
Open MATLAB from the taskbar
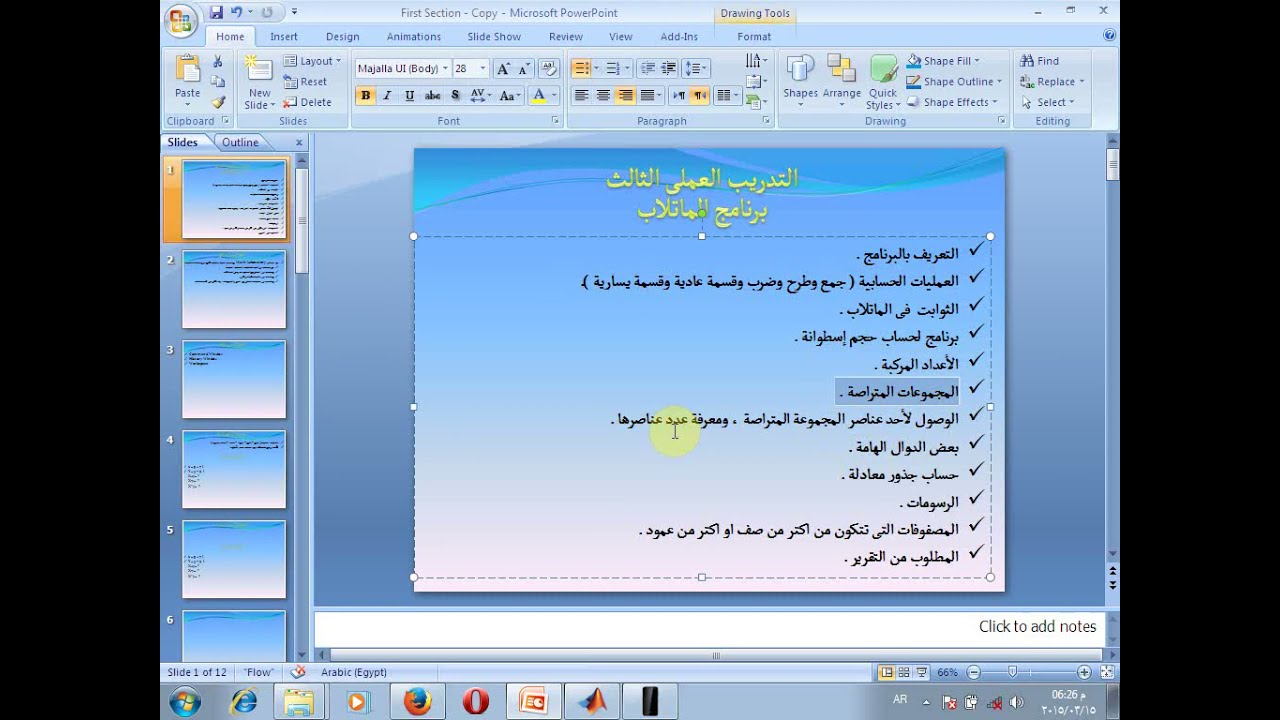tap(592, 702)
